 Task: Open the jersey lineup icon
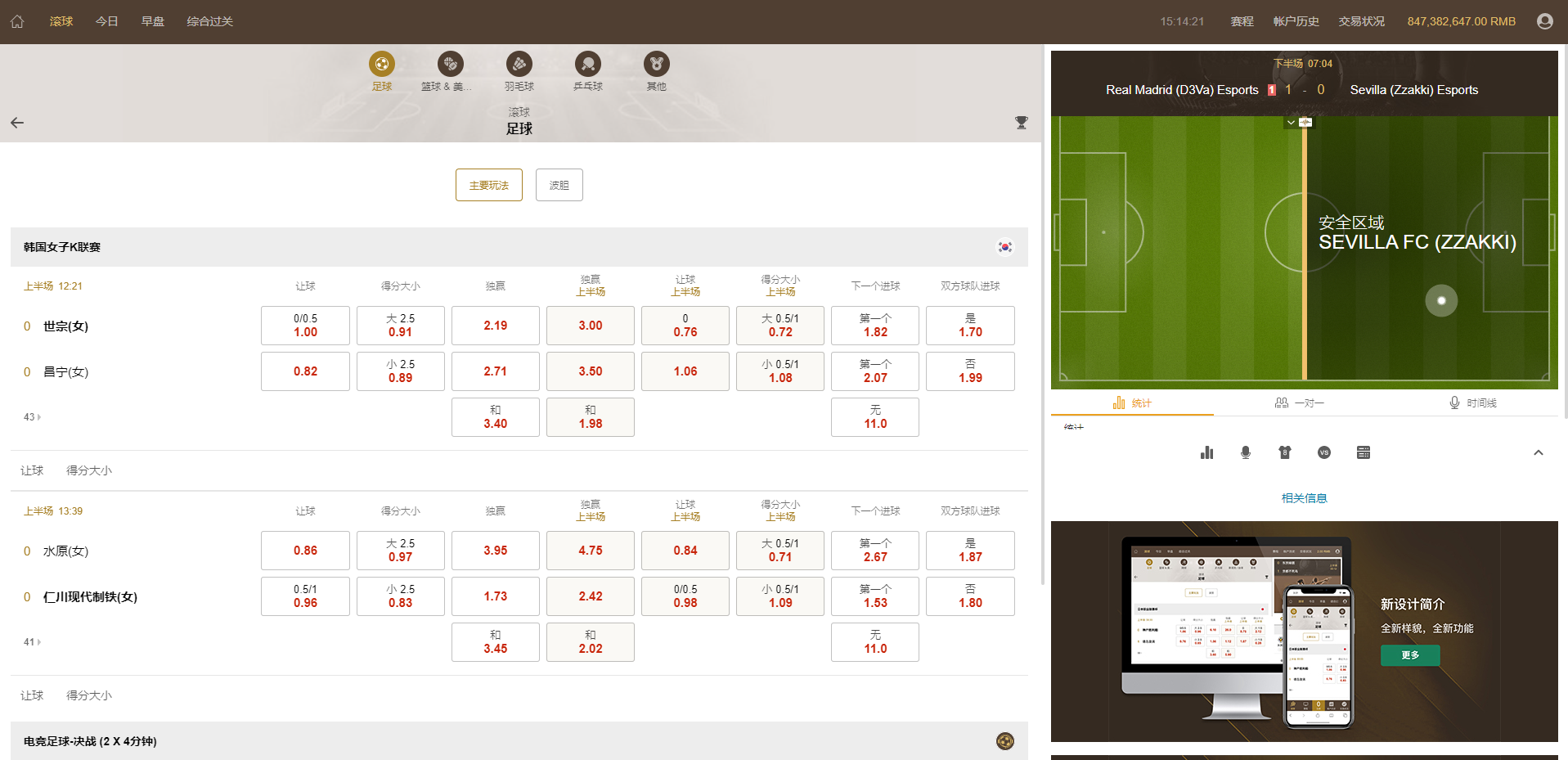click(1285, 452)
